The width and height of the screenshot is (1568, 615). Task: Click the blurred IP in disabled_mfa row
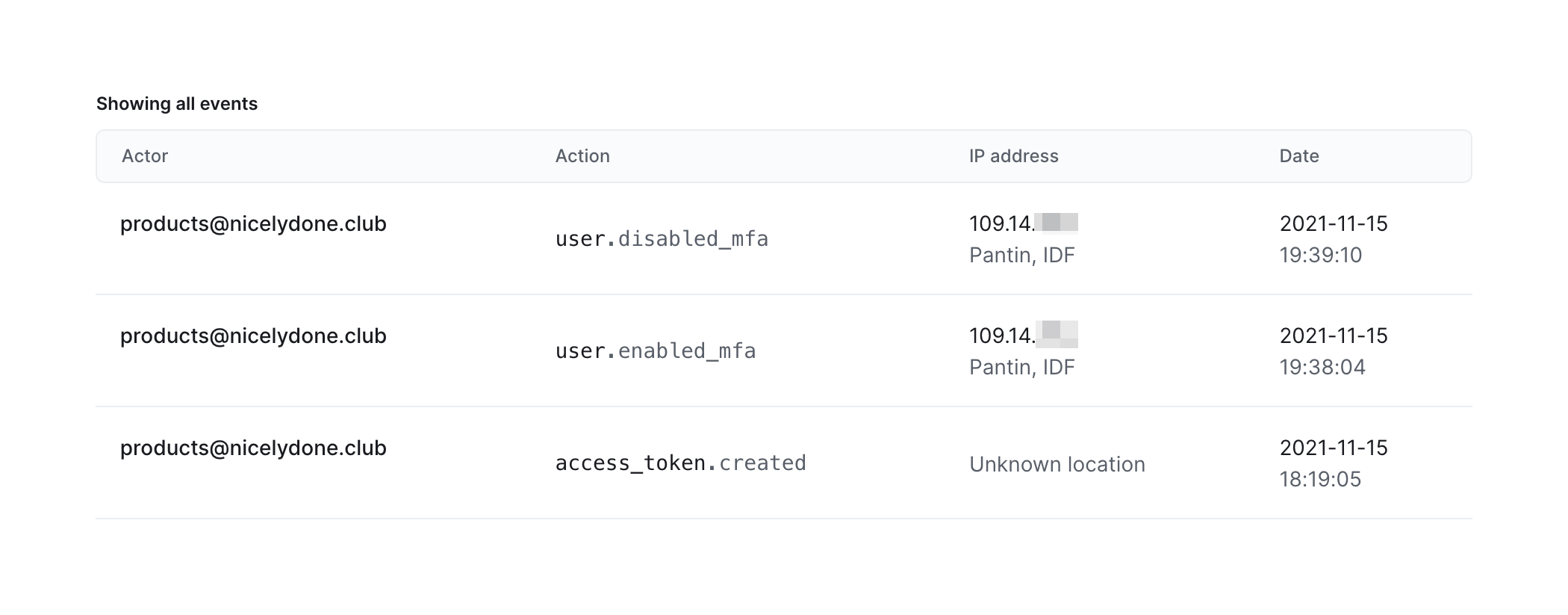pyautogui.click(x=1023, y=223)
